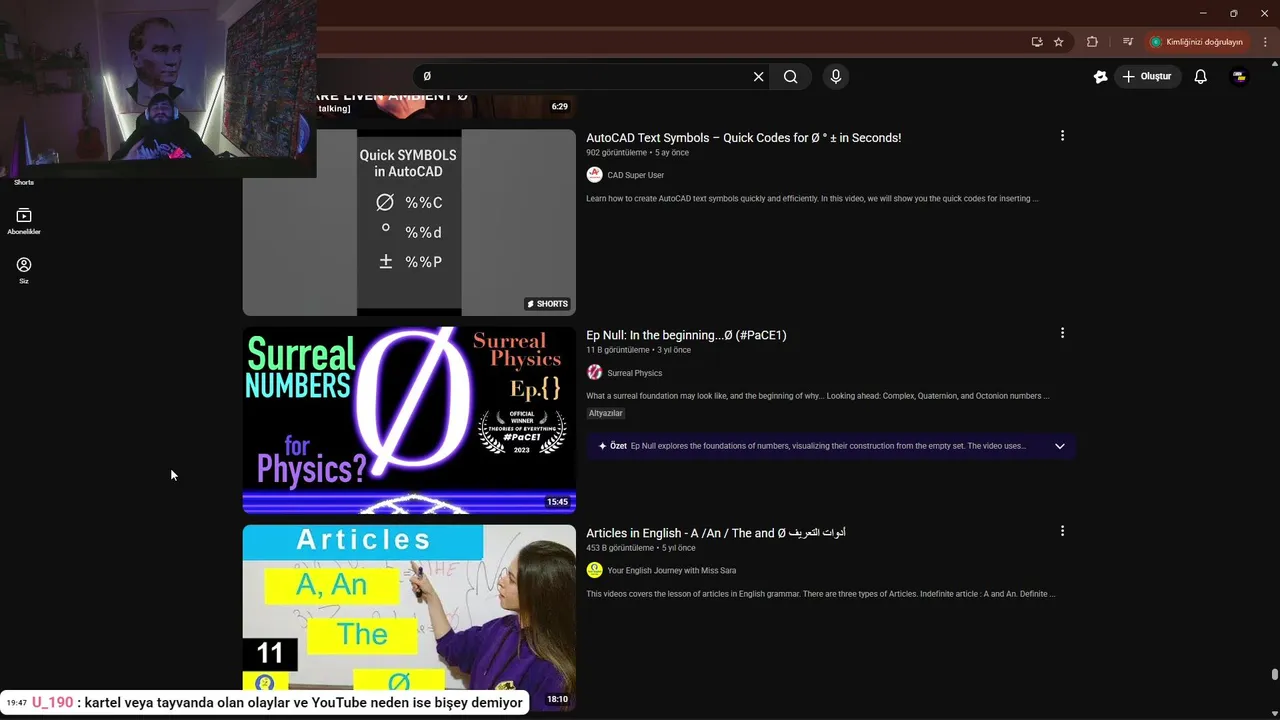The image size is (1280, 720).
Task: Open the YouTube account avatar menu
Action: click(1239, 77)
